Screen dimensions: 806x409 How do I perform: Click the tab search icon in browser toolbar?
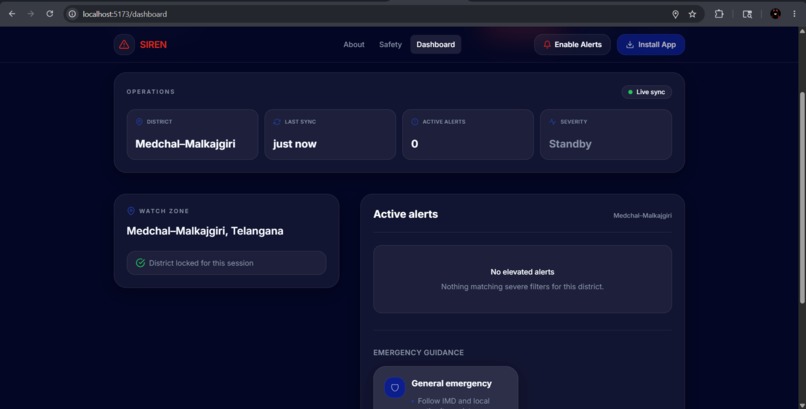click(747, 14)
